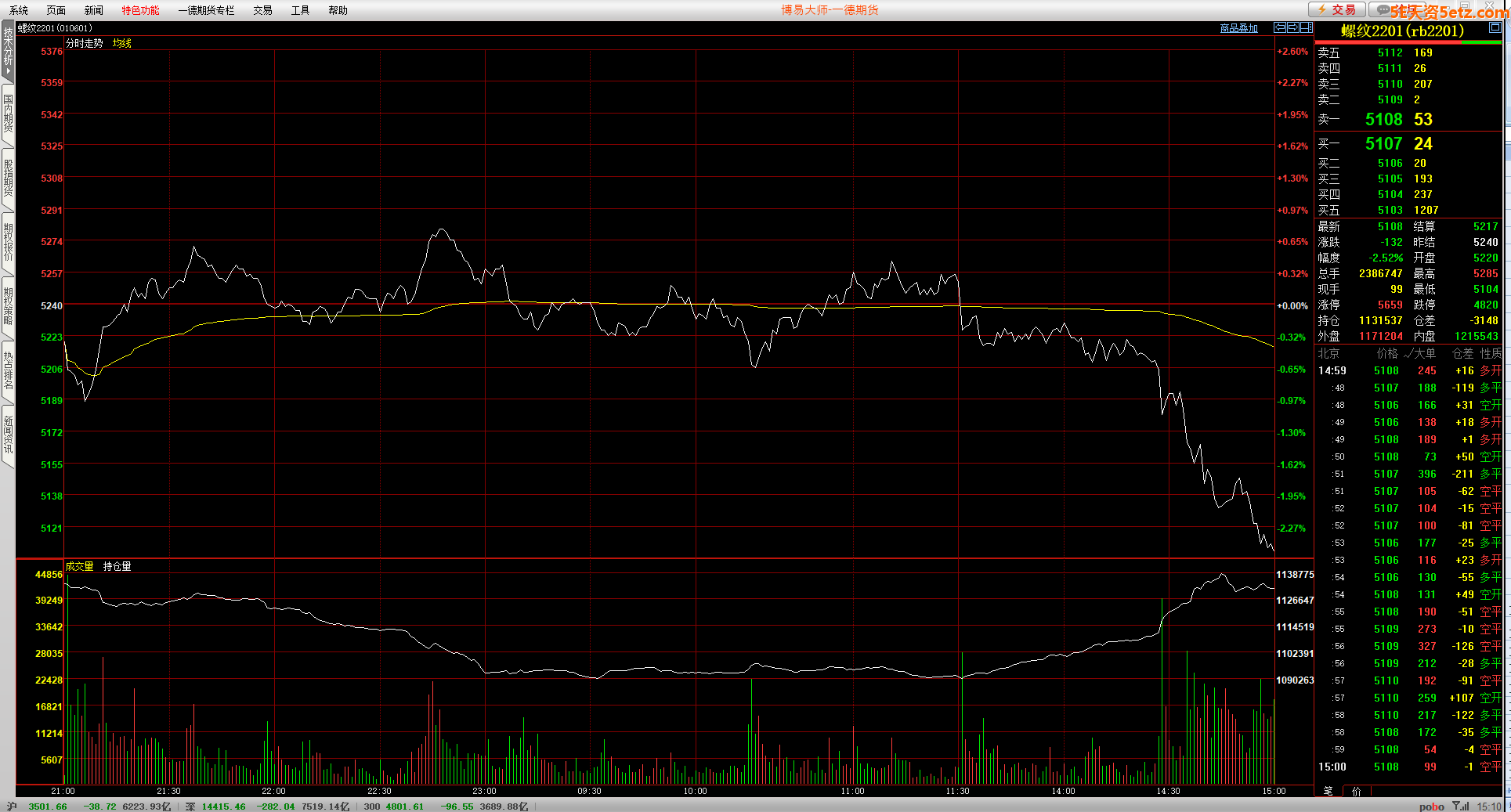Click the 5240 previous close axis label
This screenshot has height=812, width=1511.
click(52, 305)
